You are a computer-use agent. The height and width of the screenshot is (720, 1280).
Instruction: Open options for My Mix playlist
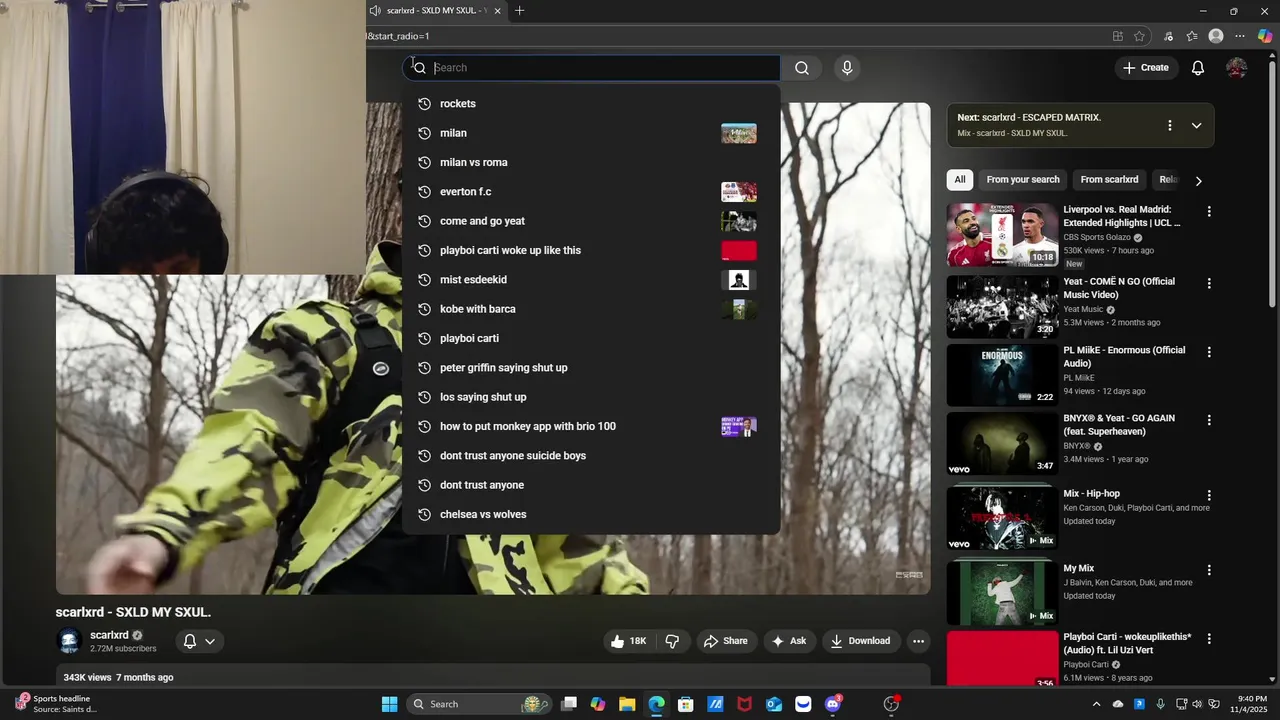[x=1209, y=570]
